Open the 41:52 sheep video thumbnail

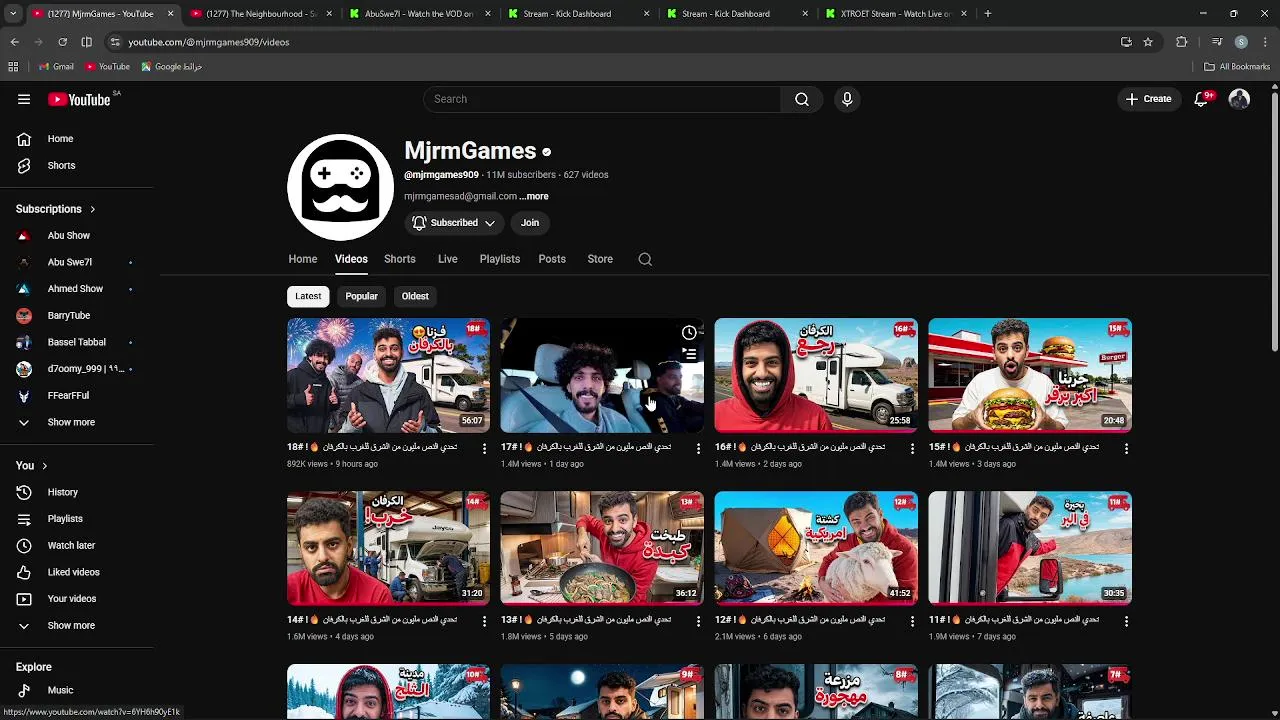pos(816,548)
